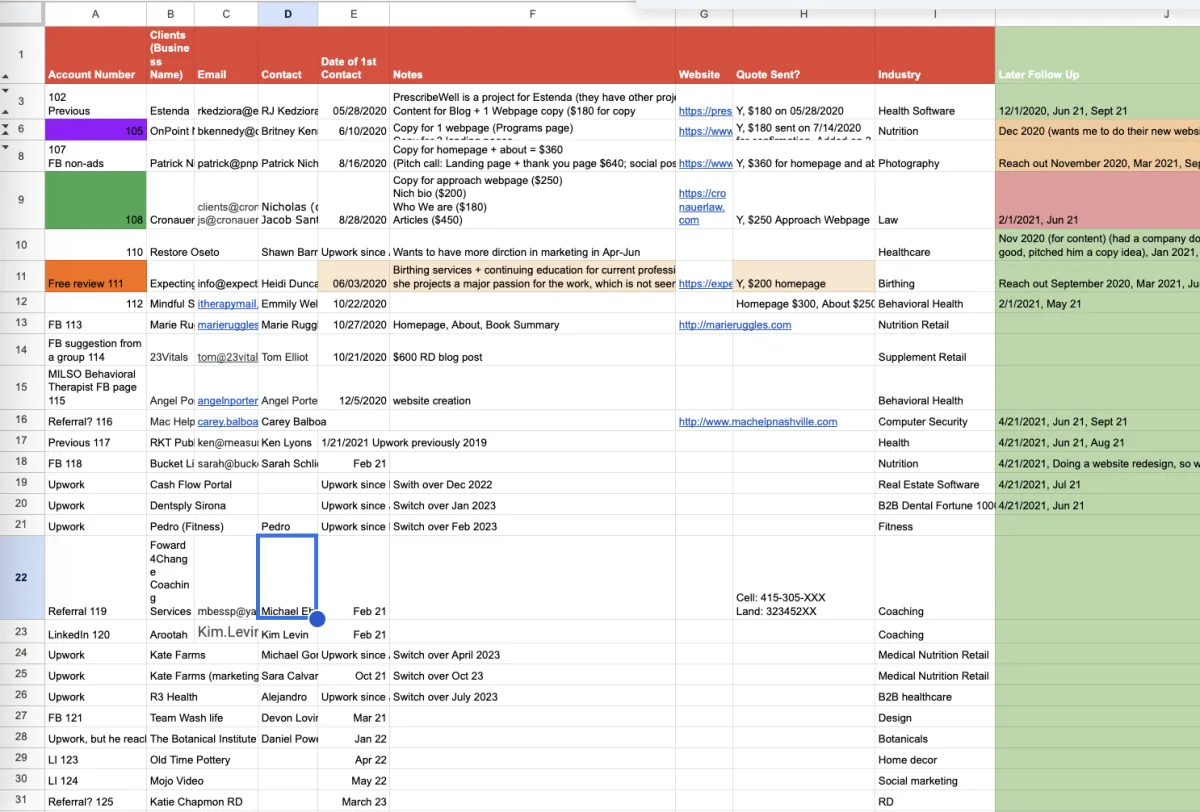Select column J header

coord(1097,13)
